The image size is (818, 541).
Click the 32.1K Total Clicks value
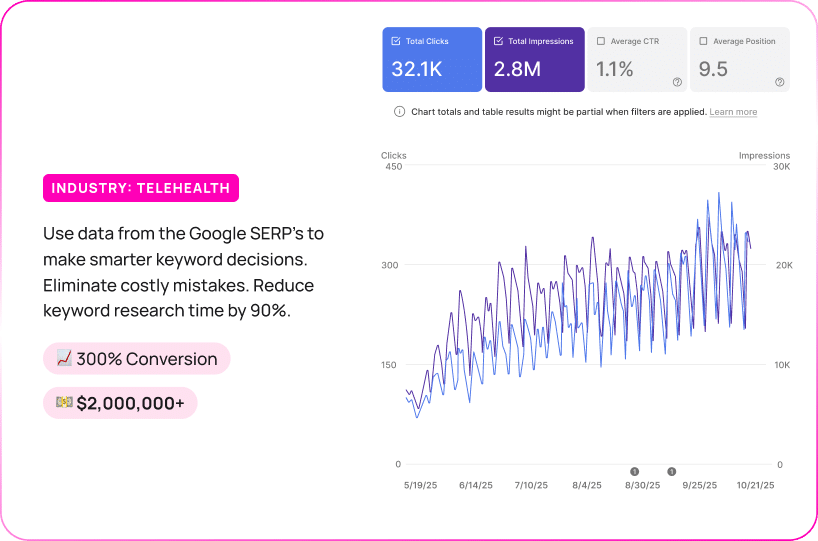click(x=417, y=69)
